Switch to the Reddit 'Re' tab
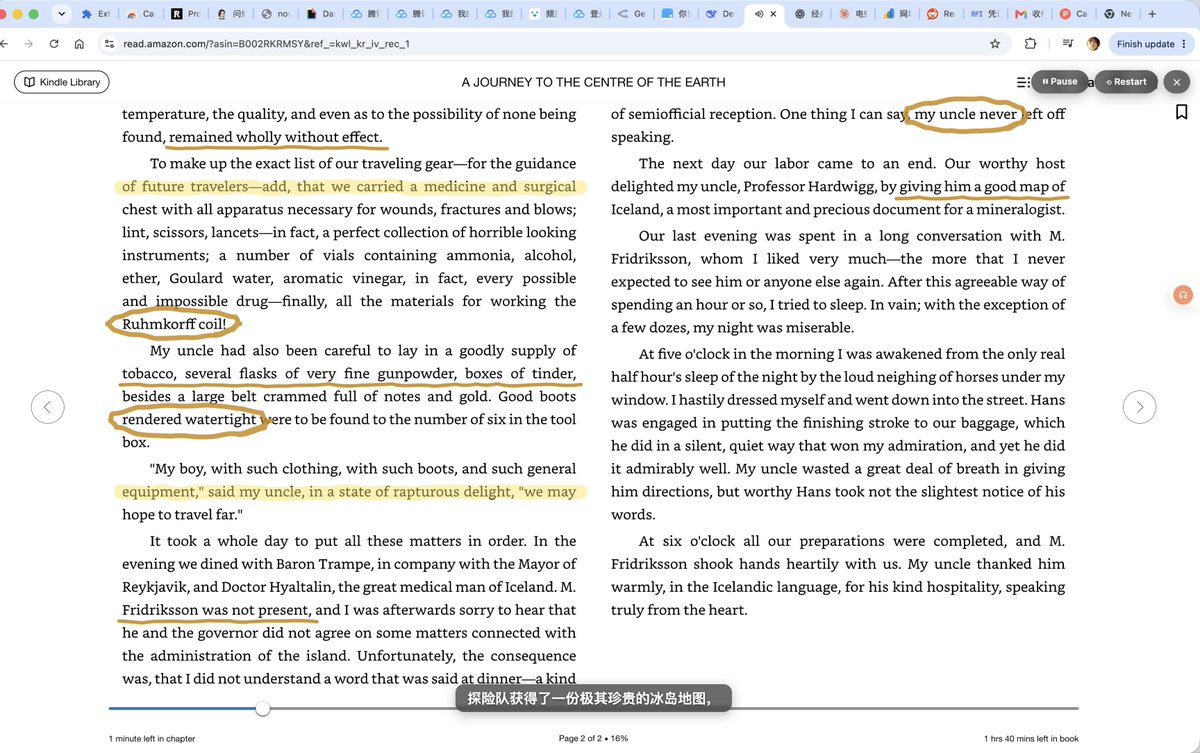This screenshot has height=753, width=1200. pos(940,14)
